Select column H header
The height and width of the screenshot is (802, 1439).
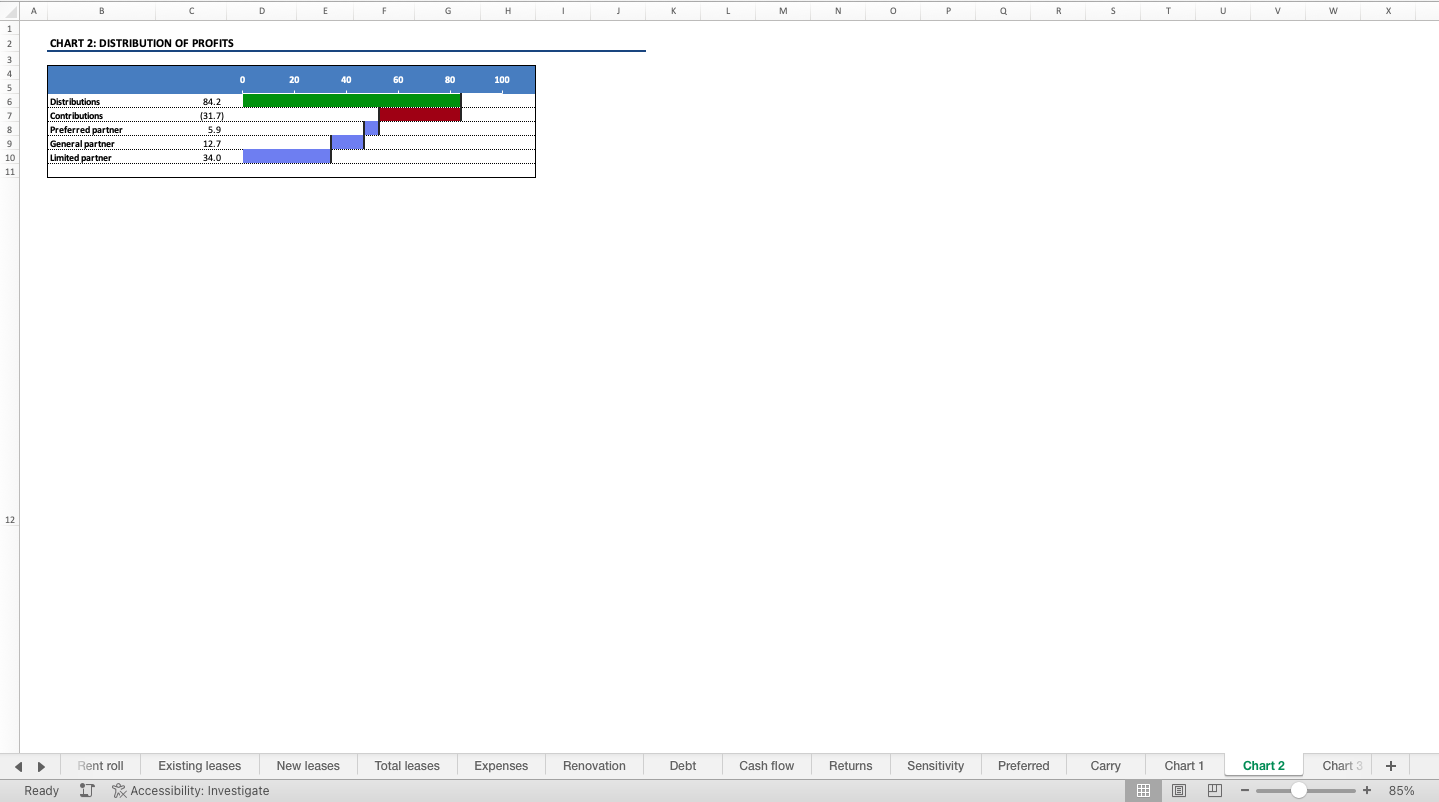click(508, 10)
